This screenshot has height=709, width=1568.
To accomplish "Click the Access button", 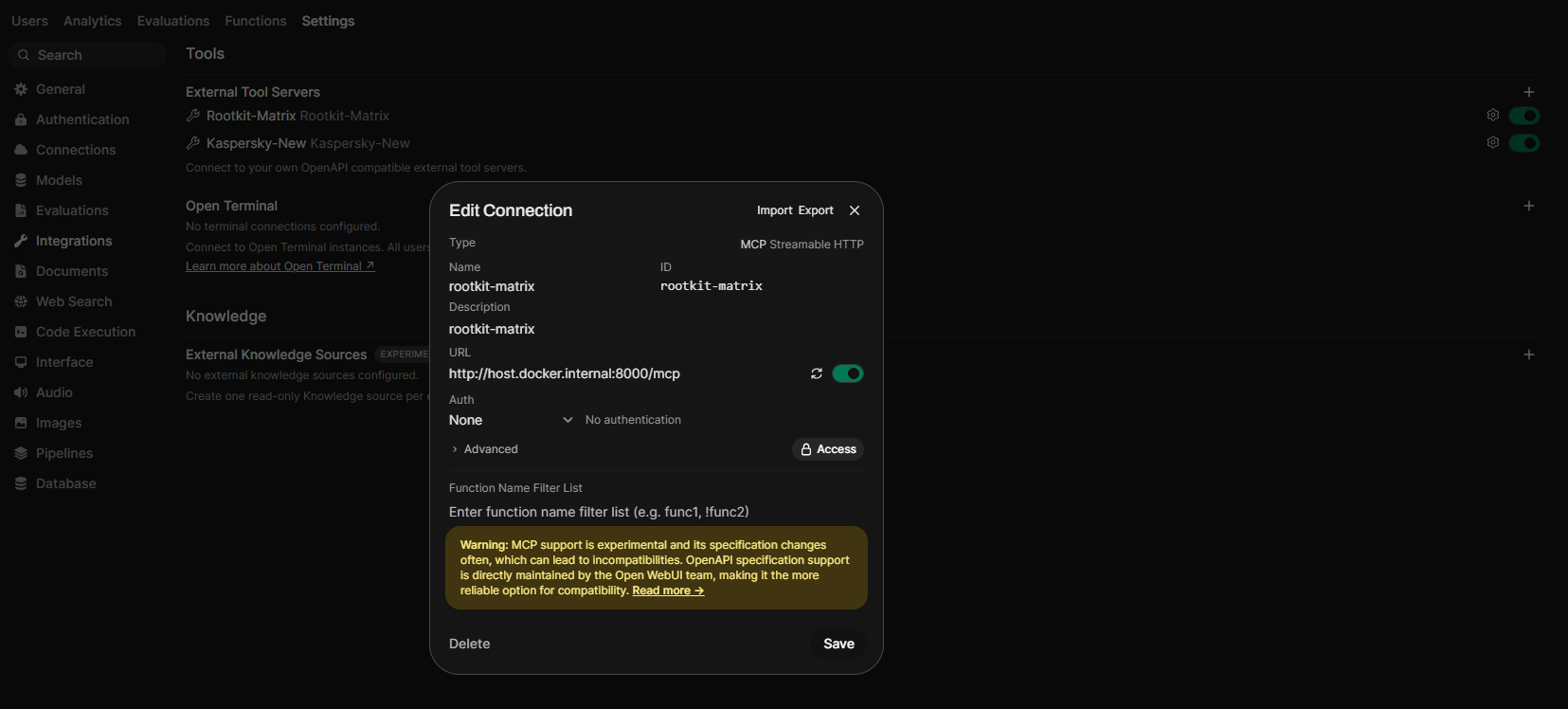I will click(x=828, y=449).
